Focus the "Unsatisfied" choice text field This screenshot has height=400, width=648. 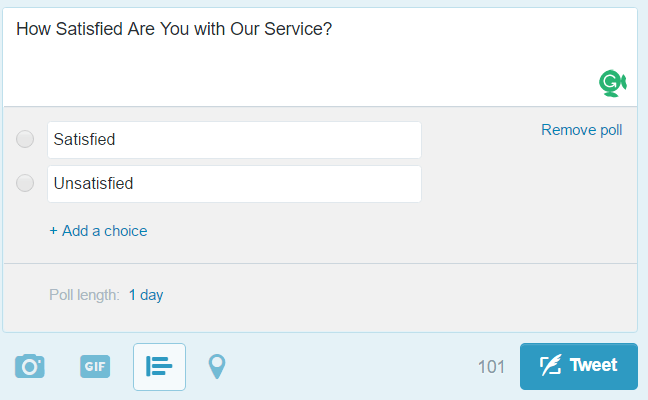(x=234, y=184)
